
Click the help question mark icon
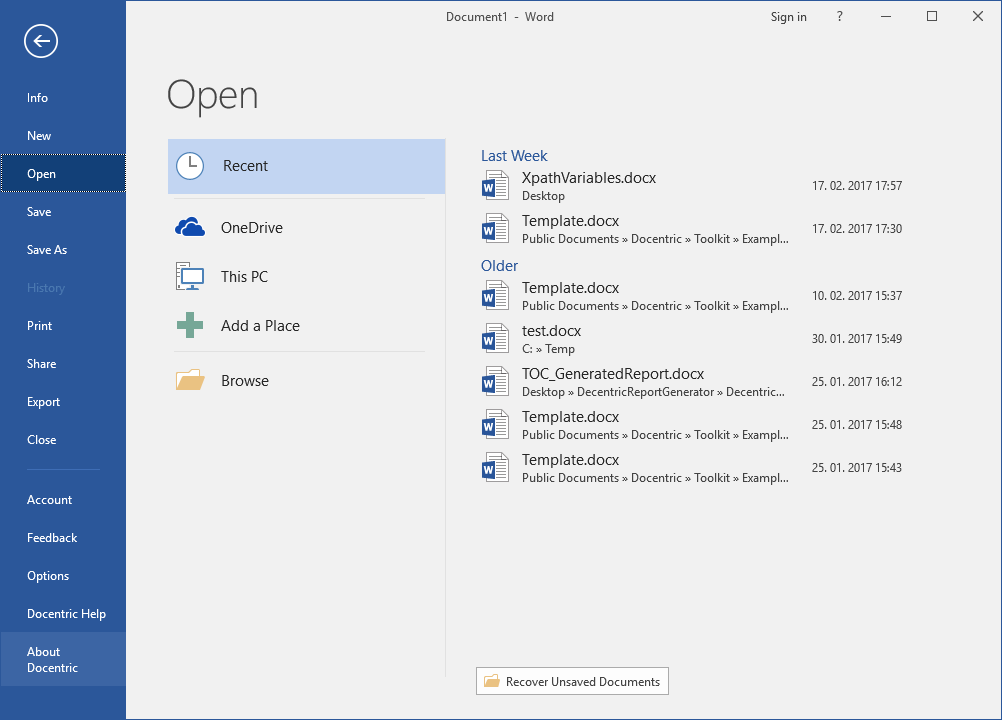pos(840,17)
